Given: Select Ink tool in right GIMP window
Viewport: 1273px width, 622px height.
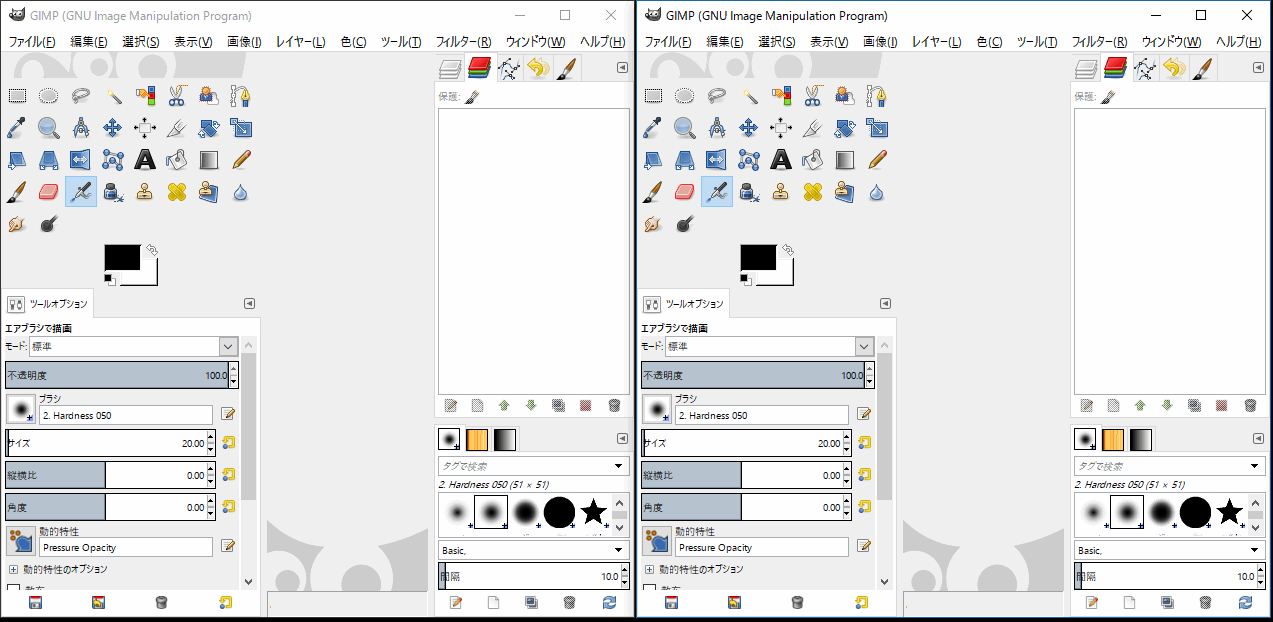Looking at the screenshot, I should [x=749, y=192].
